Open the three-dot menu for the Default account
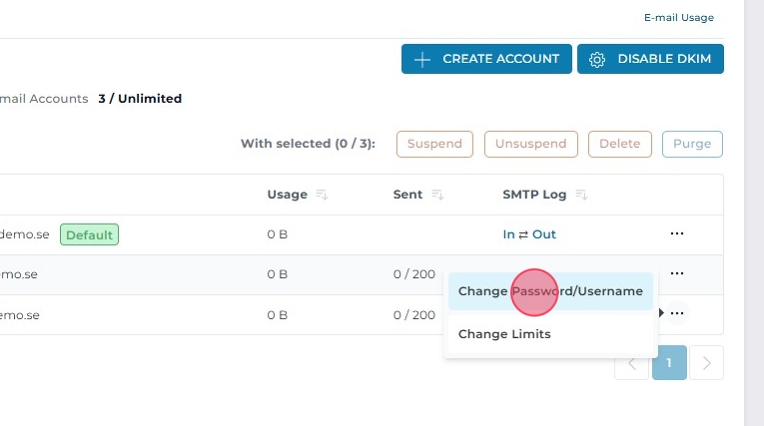 [x=677, y=234]
